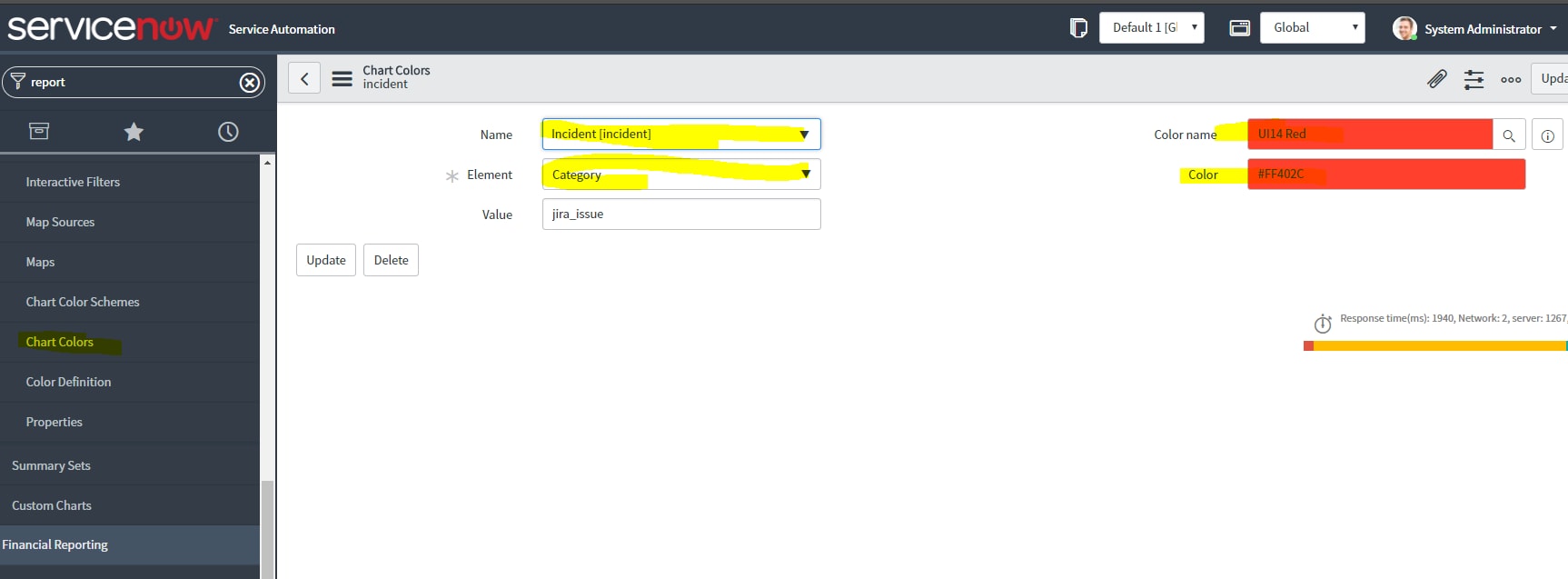Click the System Administrator avatar

pyautogui.click(x=1404, y=28)
